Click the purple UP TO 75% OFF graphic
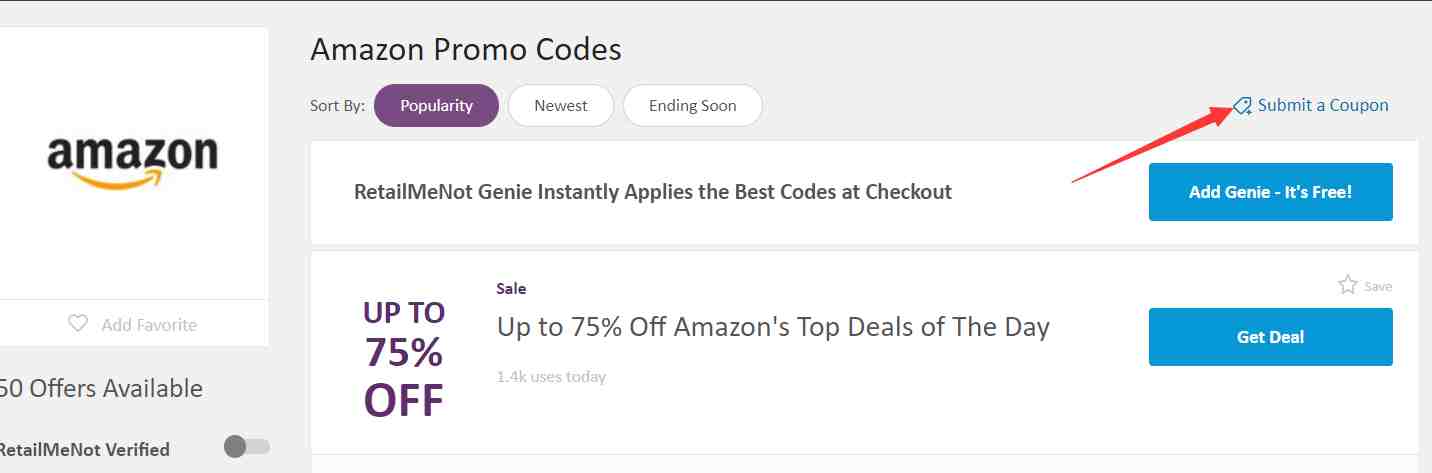The height and width of the screenshot is (473, 1432). point(404,359)
